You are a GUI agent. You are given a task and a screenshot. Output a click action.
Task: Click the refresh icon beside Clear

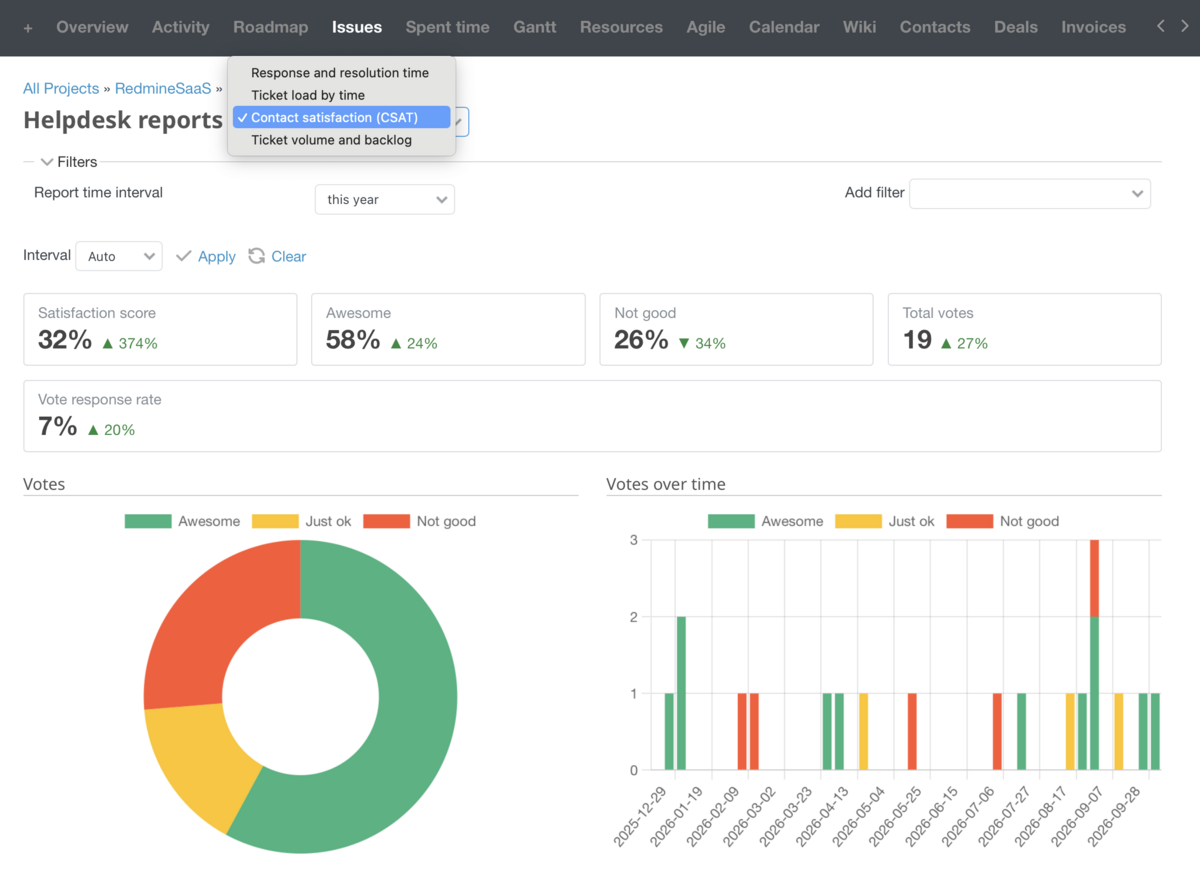click(x=257, y=256)
